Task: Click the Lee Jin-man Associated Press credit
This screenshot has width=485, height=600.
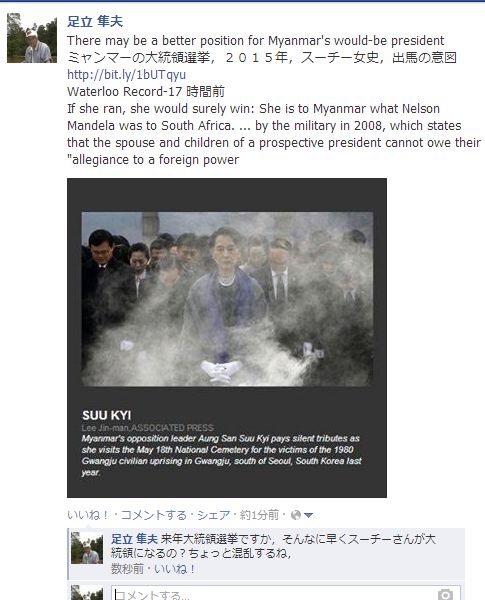Action: click(x=148, y=428)
